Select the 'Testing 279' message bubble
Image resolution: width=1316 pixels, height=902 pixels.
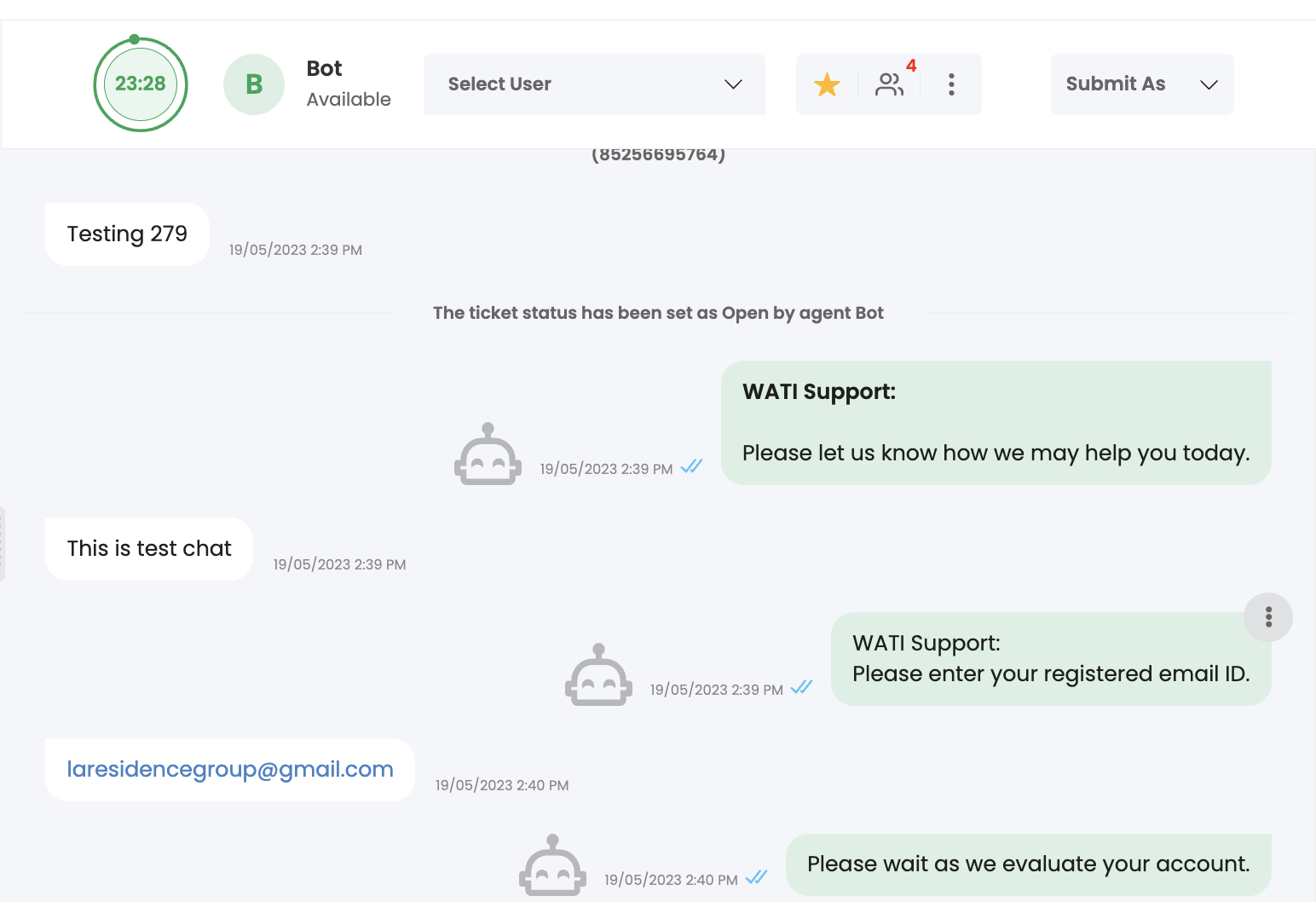tap(127, 234)
